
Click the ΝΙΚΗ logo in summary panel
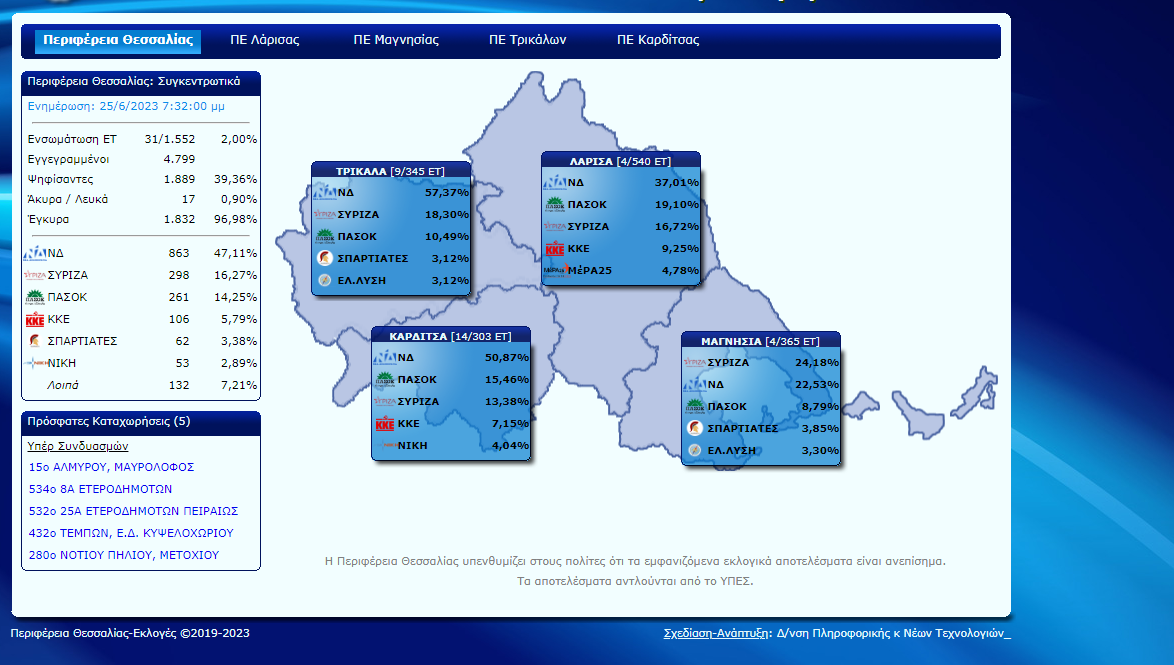point(35,363)
